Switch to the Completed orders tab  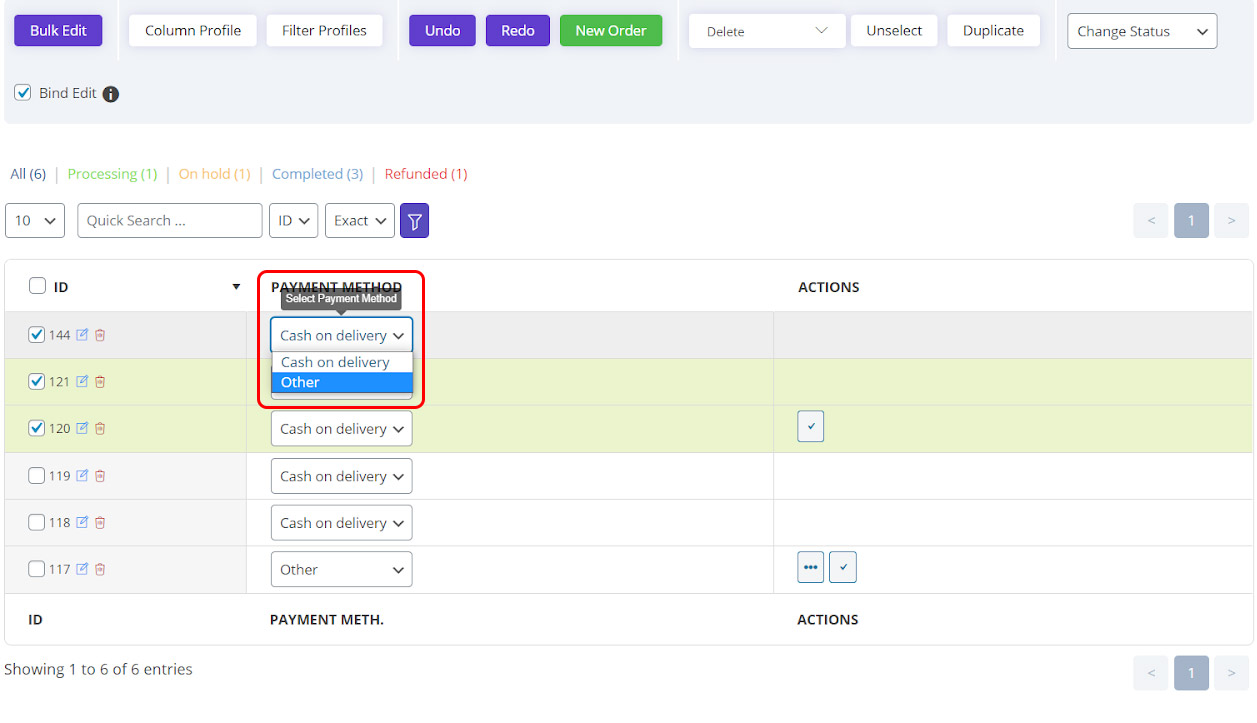coord(317,173)
